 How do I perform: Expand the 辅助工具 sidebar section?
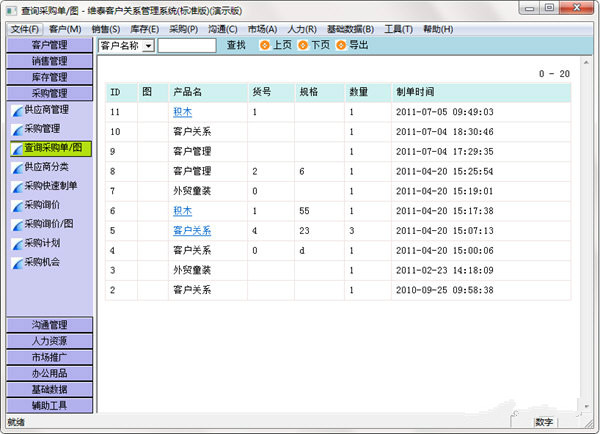(x=49, y=405)
